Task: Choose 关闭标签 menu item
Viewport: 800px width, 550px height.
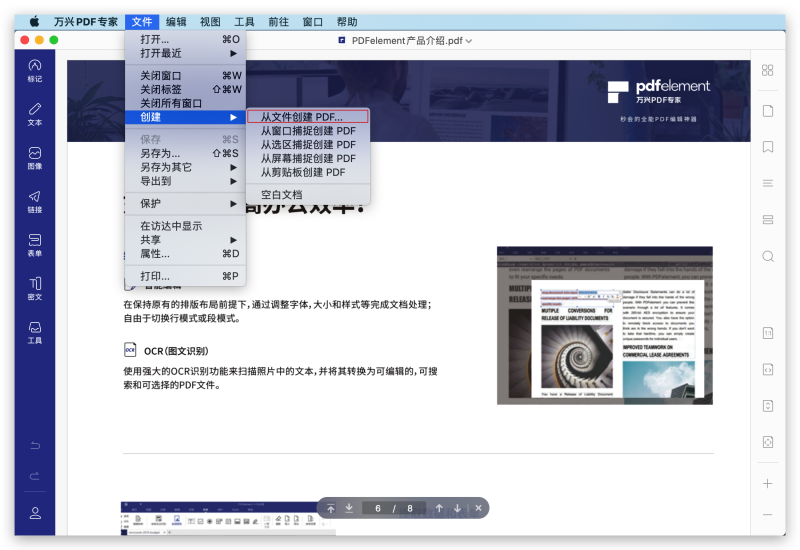Action: click(185, 89)
